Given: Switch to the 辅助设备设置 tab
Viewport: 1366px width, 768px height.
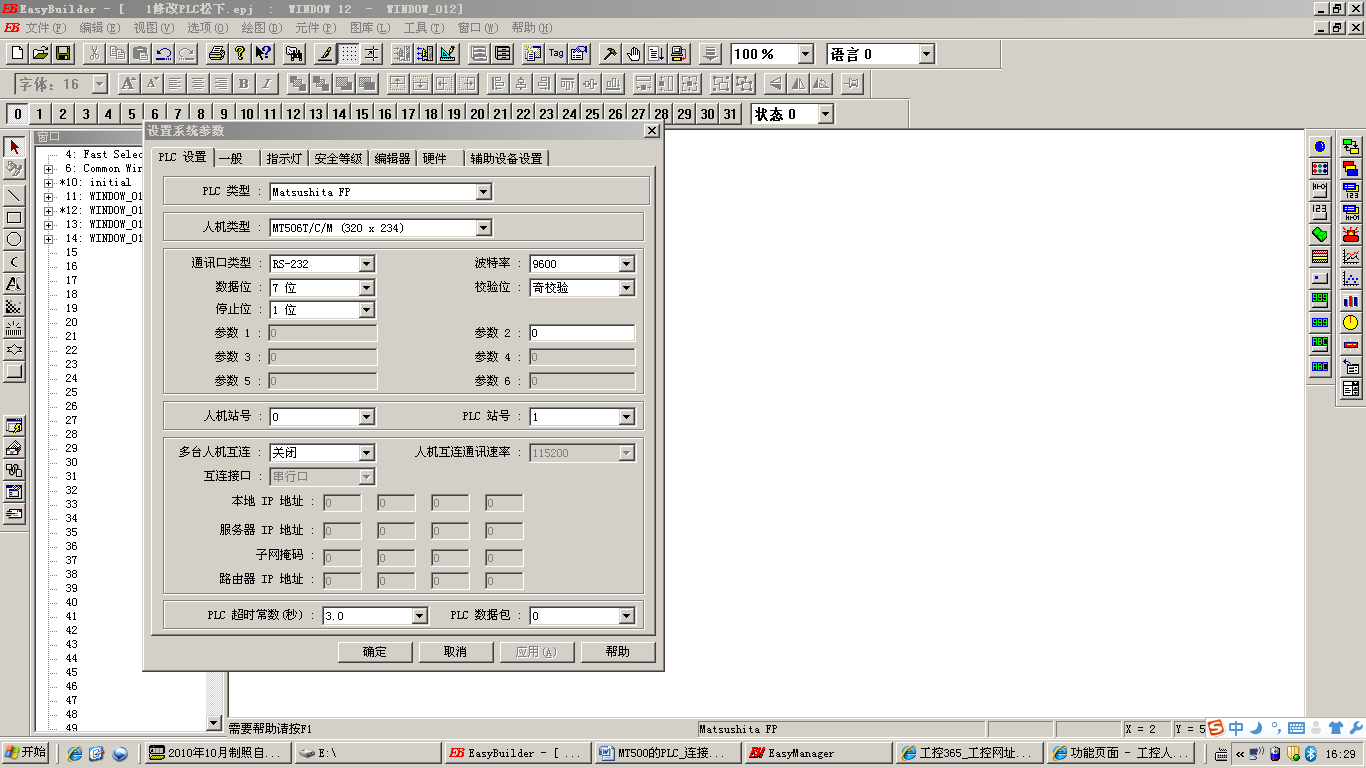Looking at the screenshot, I should tap(506, 158).
